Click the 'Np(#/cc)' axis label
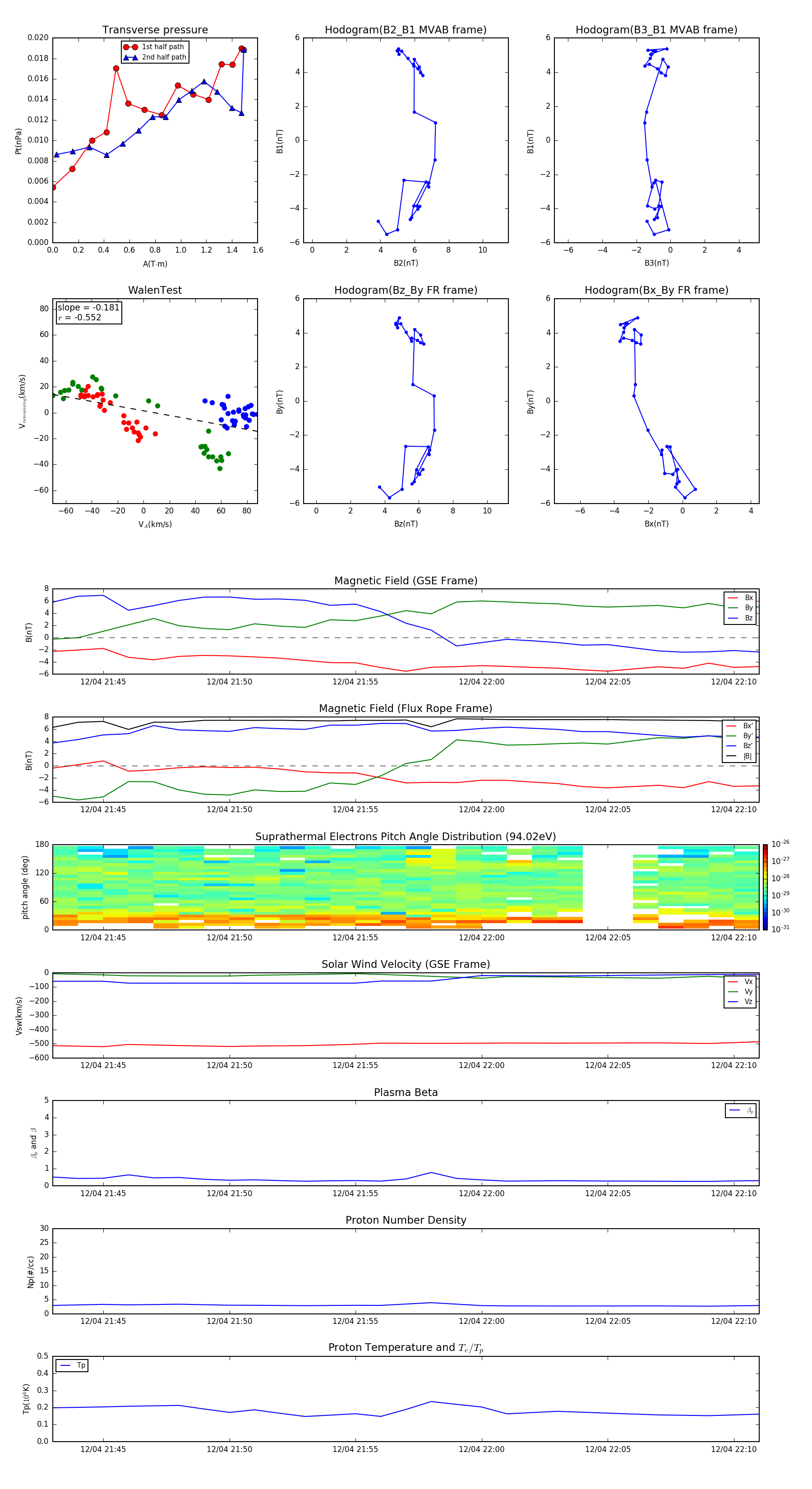 click(x=30, y=1272)
